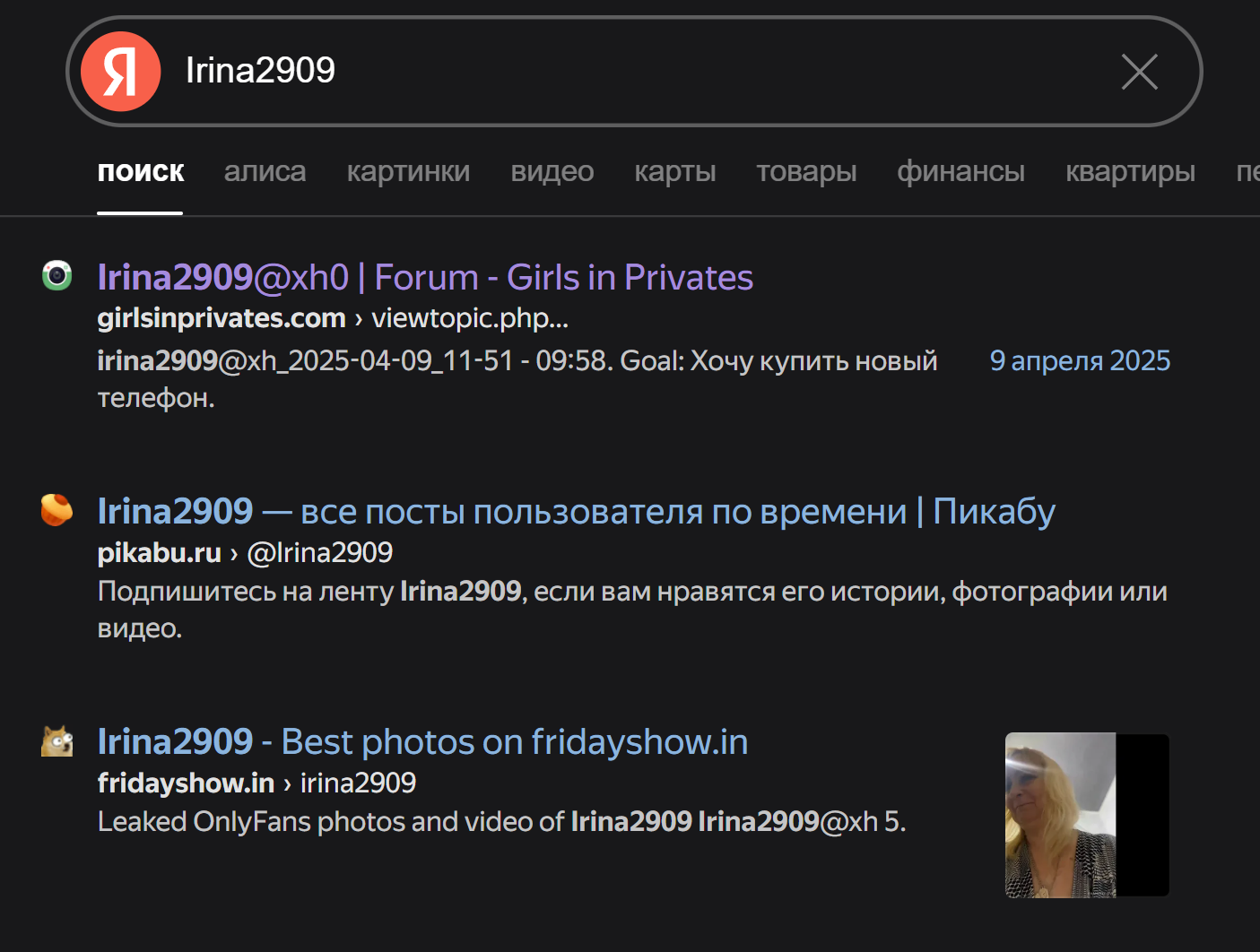Click the @Irina2909 breadcrumb path
1260x952 pixels.
pyautogui.click(x=320, y=552)
